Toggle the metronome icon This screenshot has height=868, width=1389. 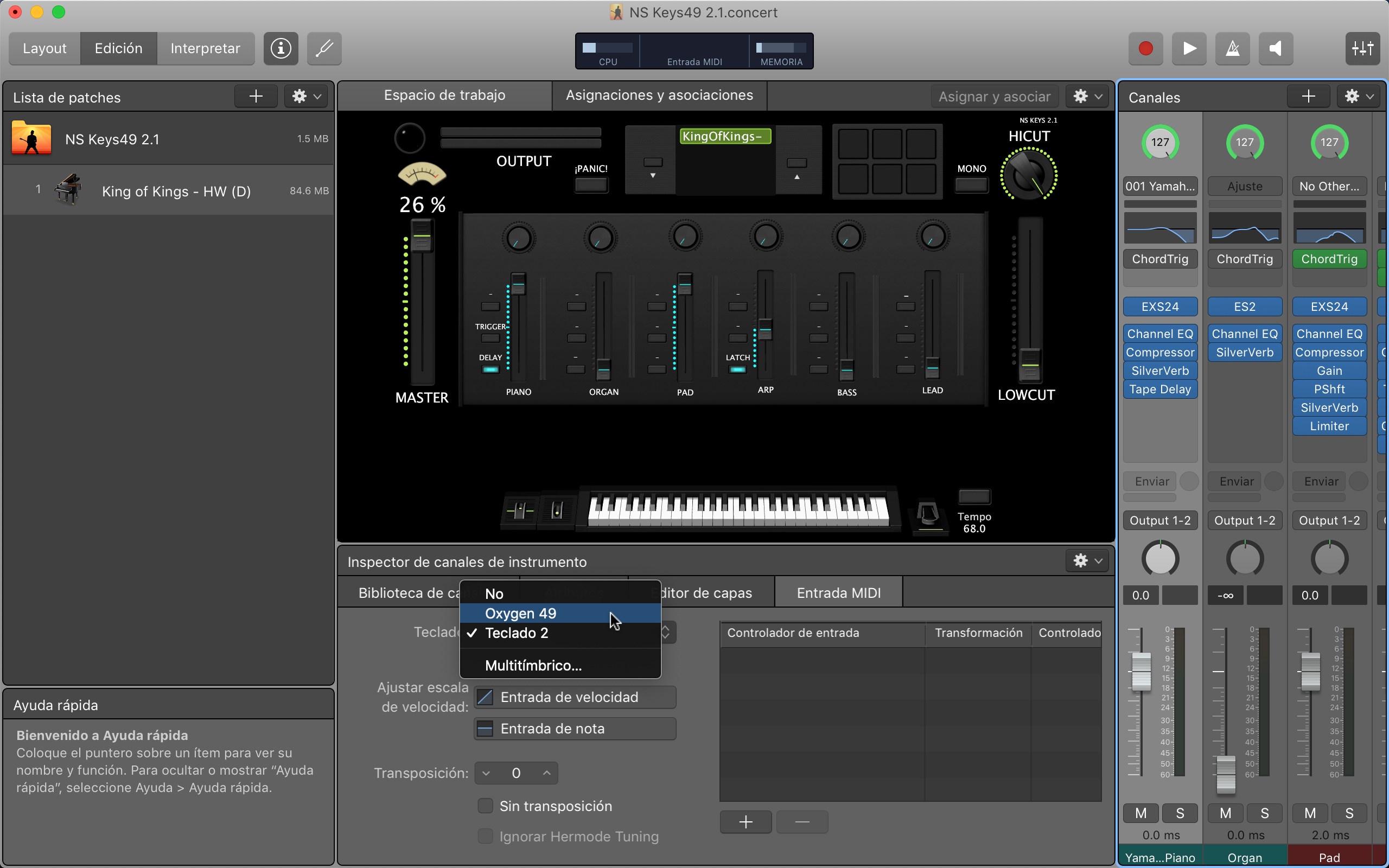(1232, 48)
